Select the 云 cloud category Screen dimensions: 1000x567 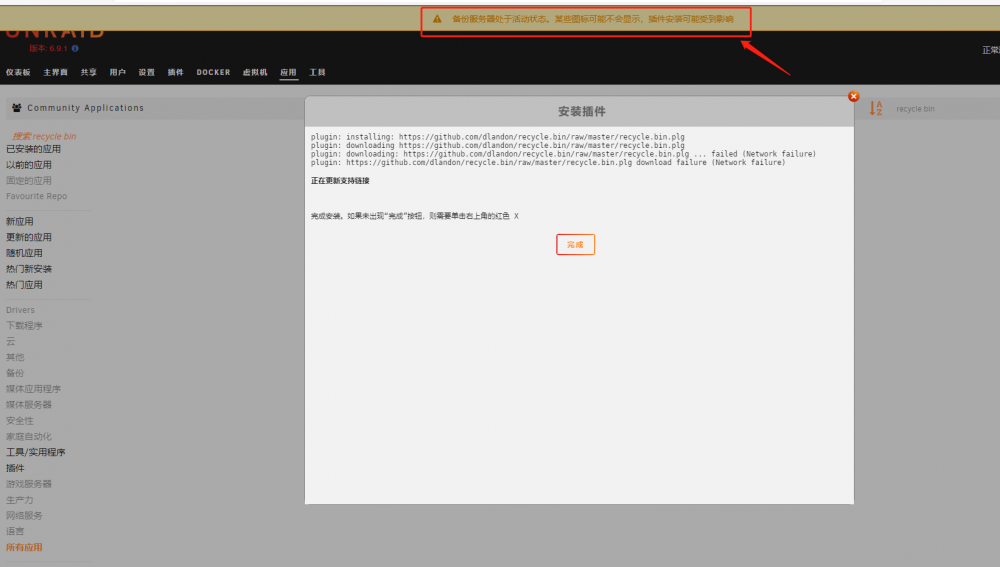[x=10, y=341]
